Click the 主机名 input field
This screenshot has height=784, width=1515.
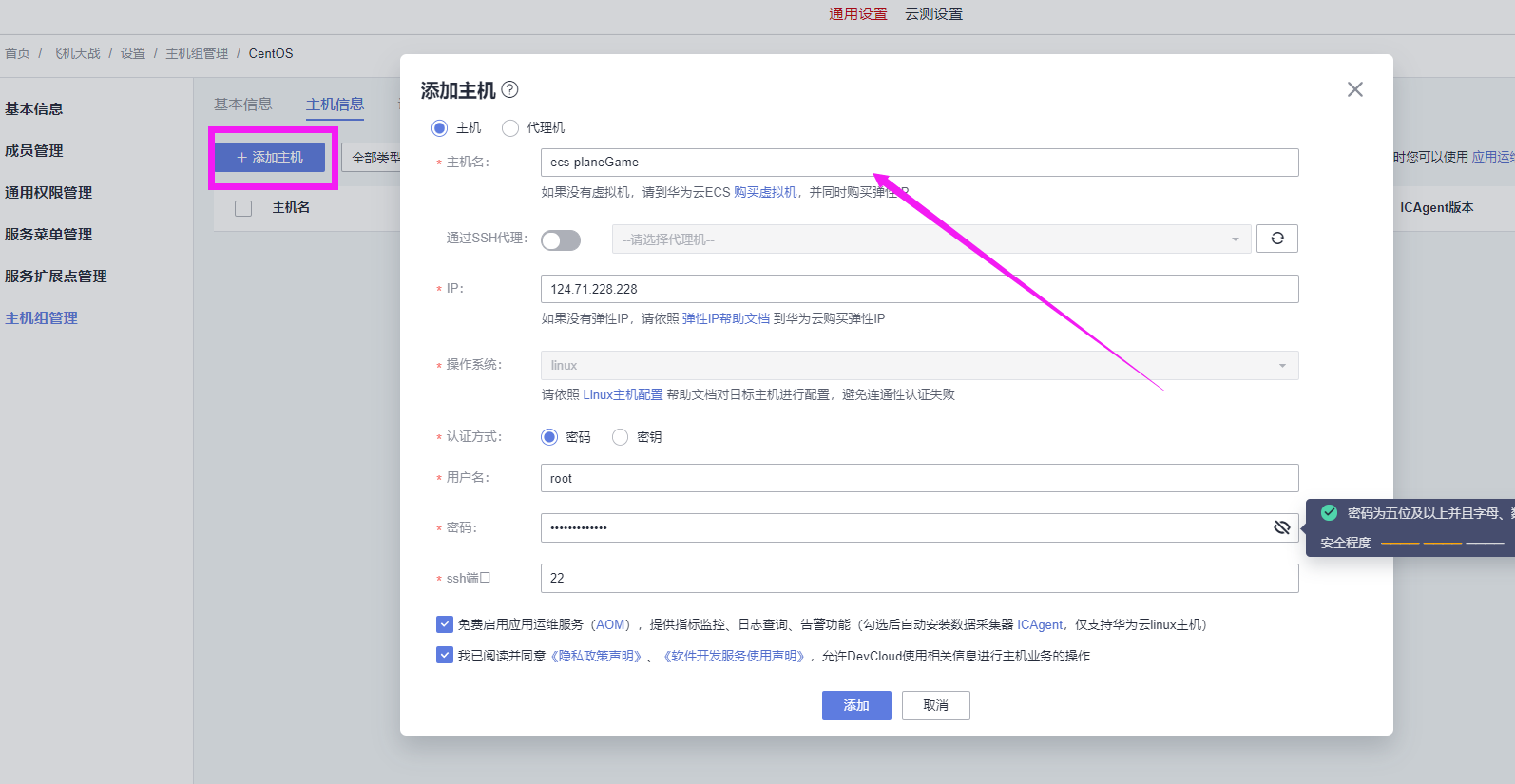pyautogui.click(x=920, y=163)
